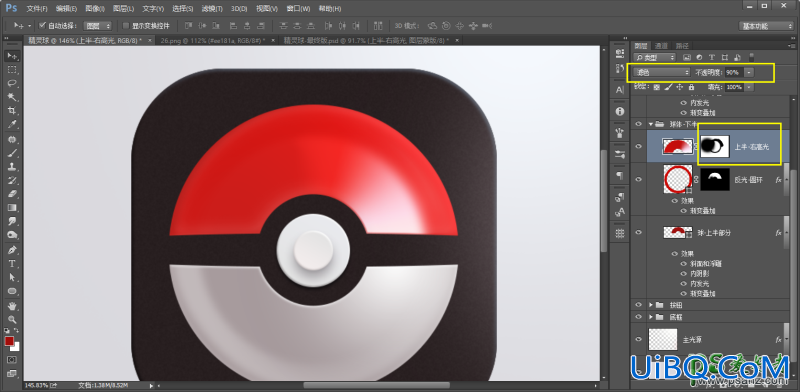Image resolution: width=800 pixels, height=392 pixels.
Task: Click the lock all padlock icon
Action: [691, 87]
